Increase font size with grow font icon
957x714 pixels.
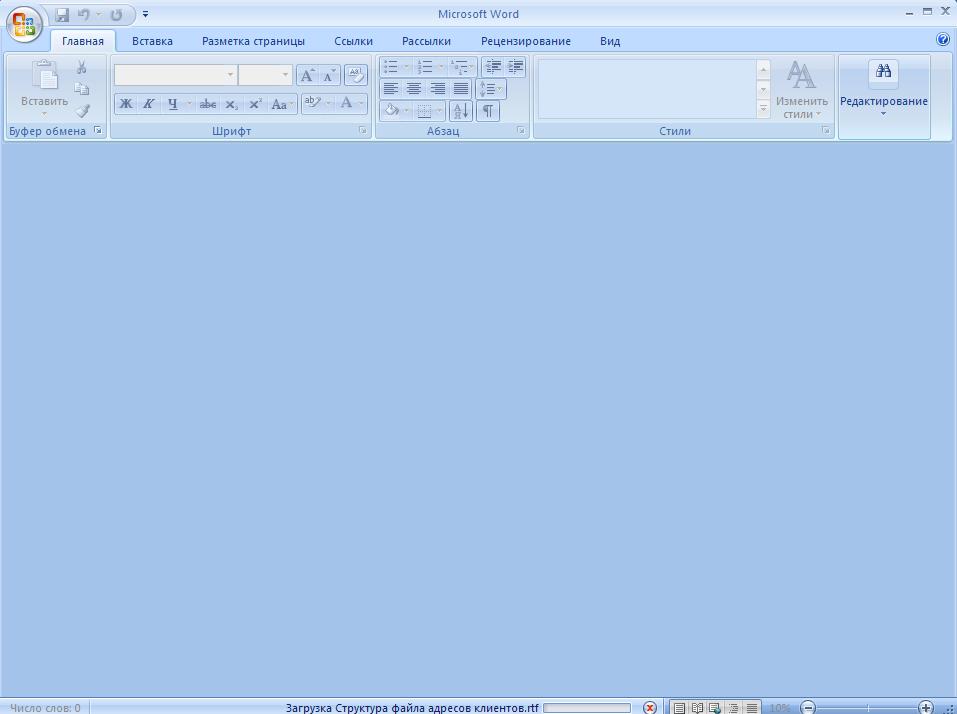(307, 75)
